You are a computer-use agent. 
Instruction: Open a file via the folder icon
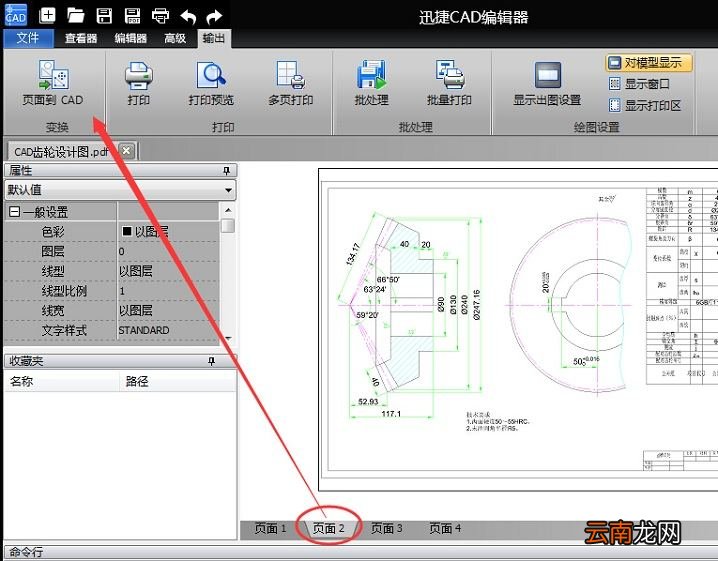76,15
